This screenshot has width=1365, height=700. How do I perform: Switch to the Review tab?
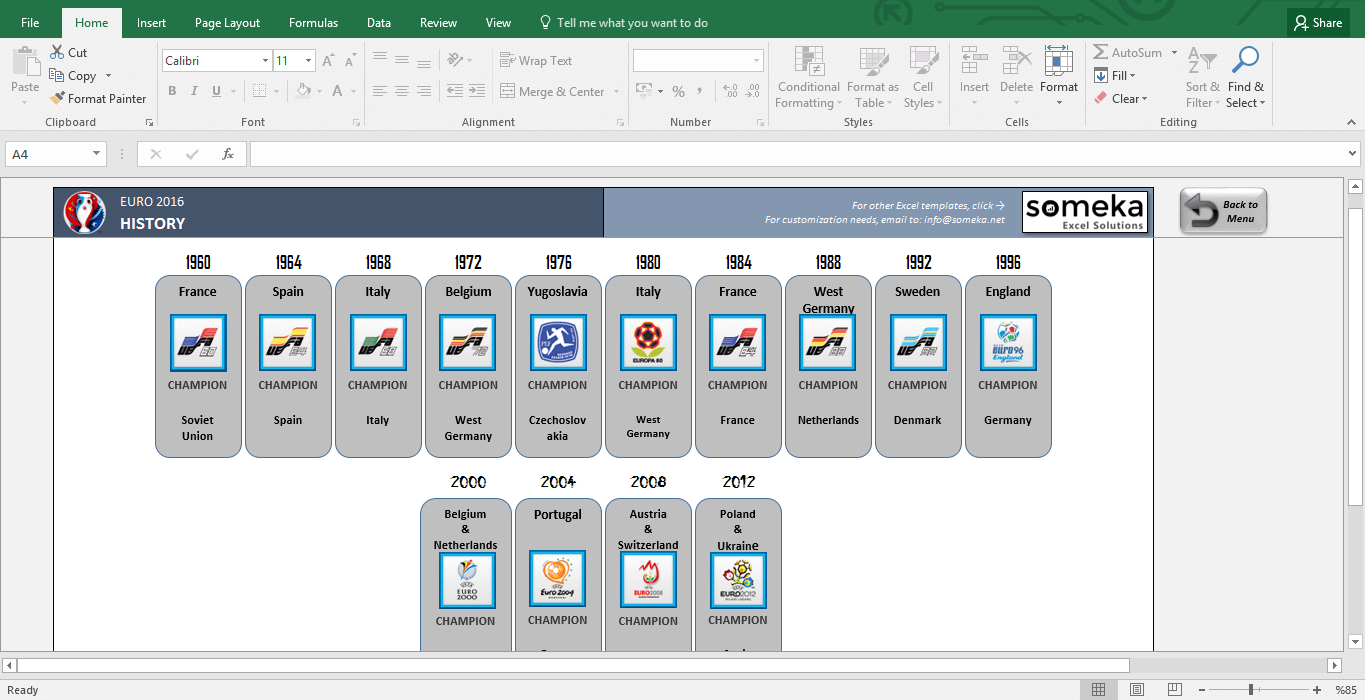click(438, 23)
